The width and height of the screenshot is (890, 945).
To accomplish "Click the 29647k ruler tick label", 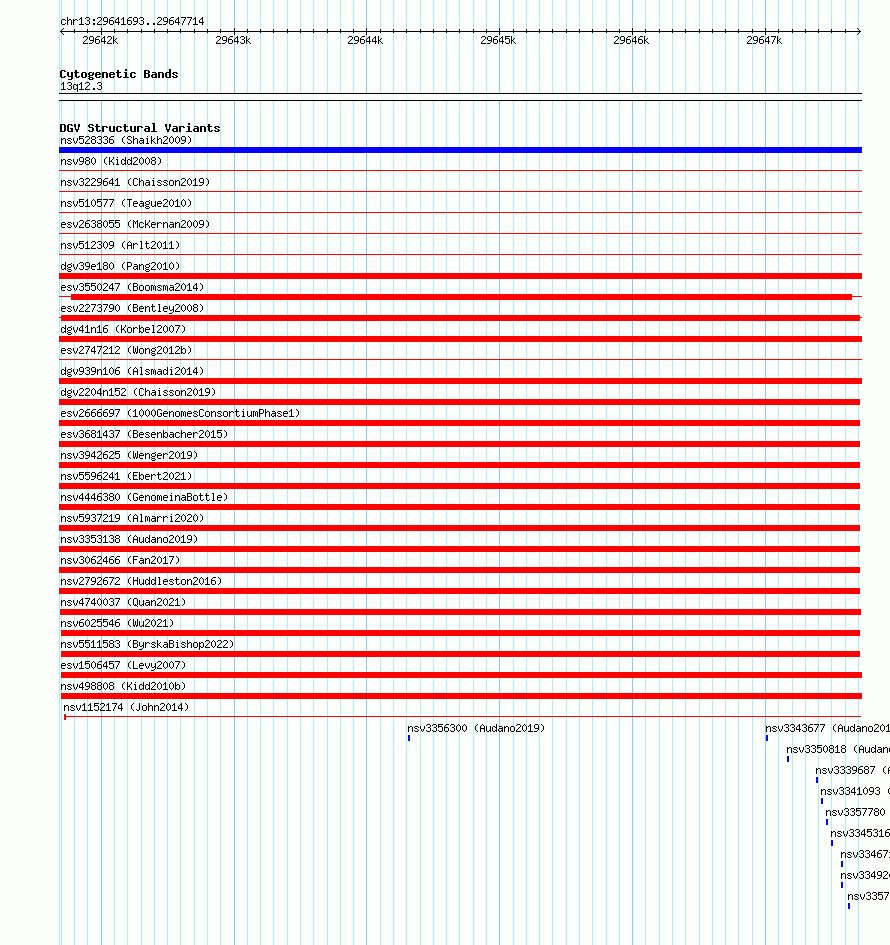I will [764, 40].
